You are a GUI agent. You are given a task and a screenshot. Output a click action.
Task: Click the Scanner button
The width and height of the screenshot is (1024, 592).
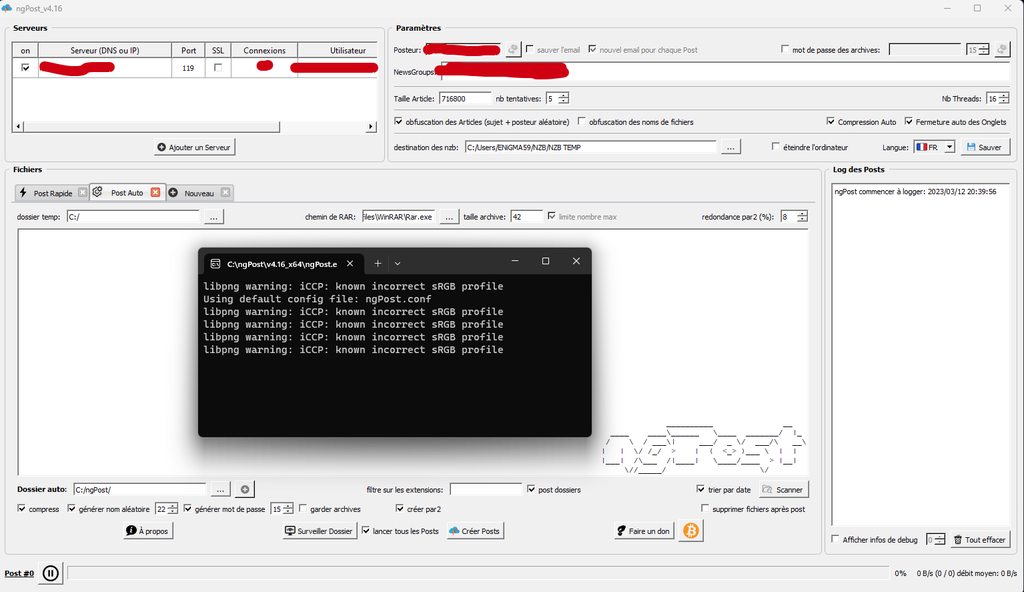(x=783, y=489)
